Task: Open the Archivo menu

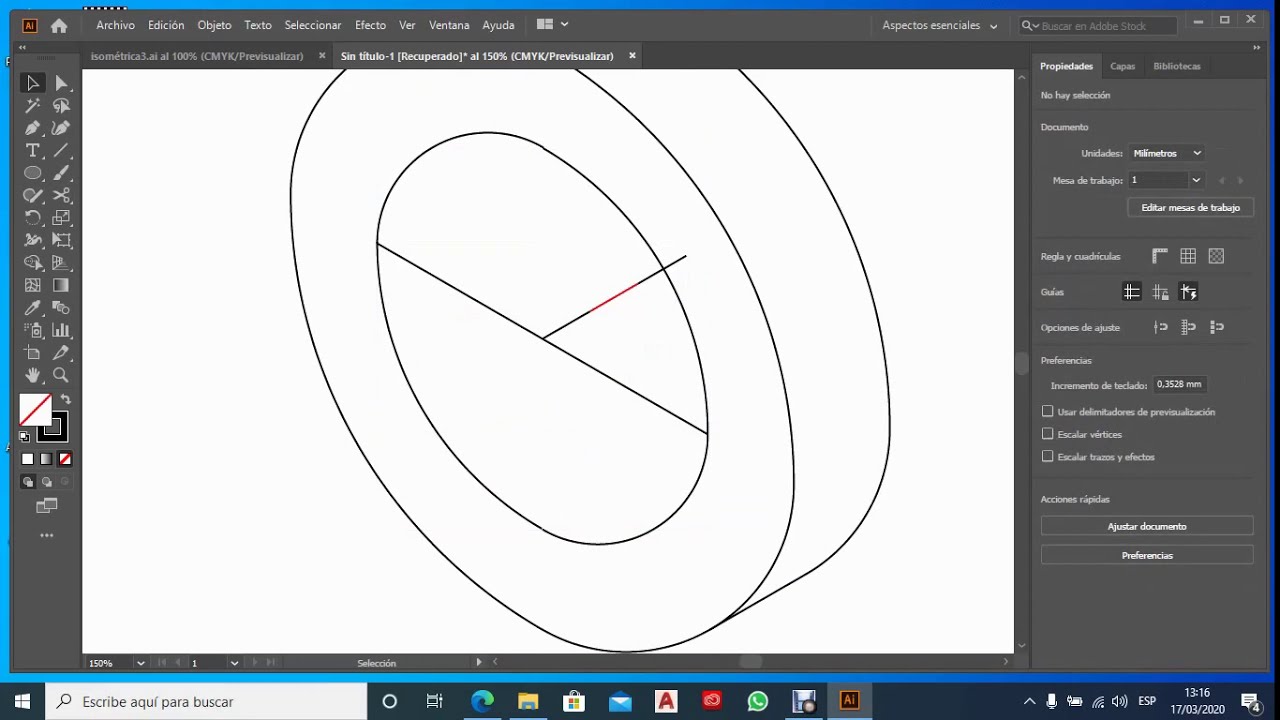Action: [115, 26]
